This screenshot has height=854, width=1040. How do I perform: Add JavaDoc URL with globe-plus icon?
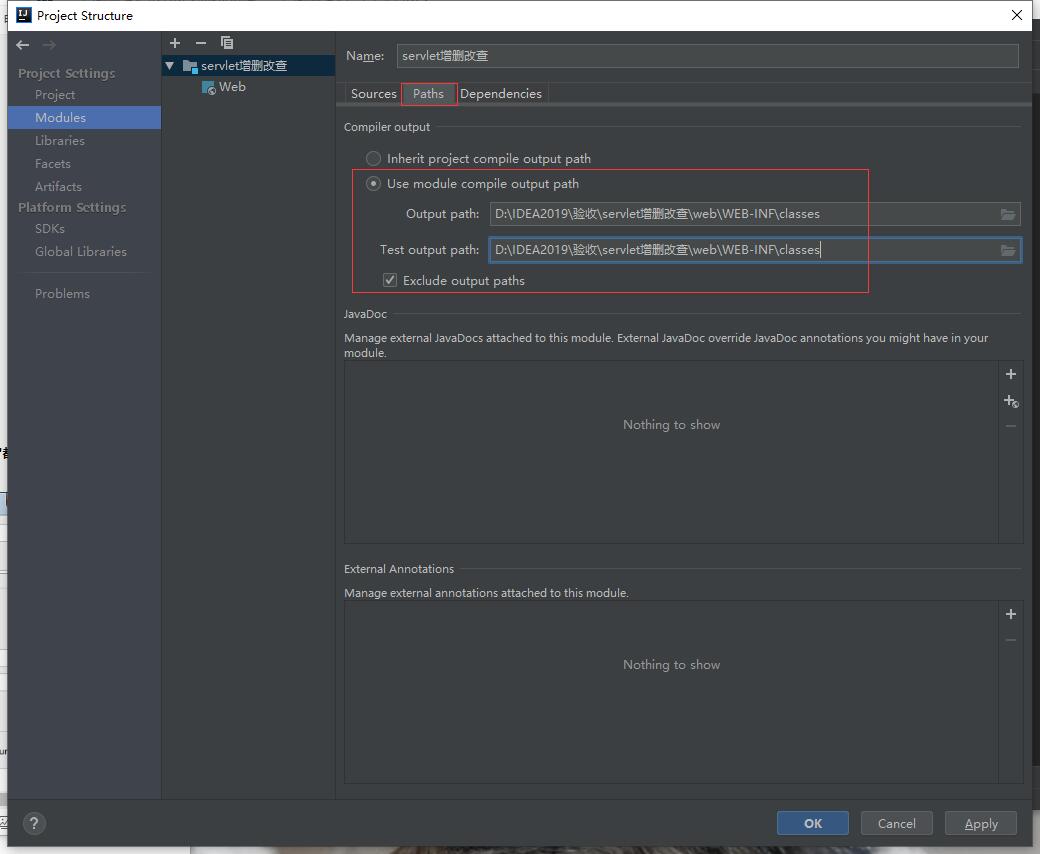click(1010, 401)
